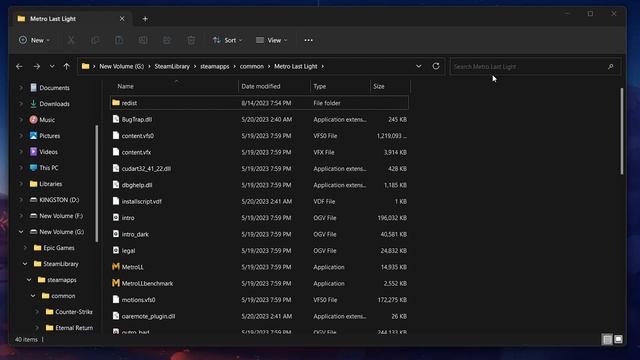The image size is (640, 360).
Task: Click the intro OGV file icon
Action: [x=116, y=218]
